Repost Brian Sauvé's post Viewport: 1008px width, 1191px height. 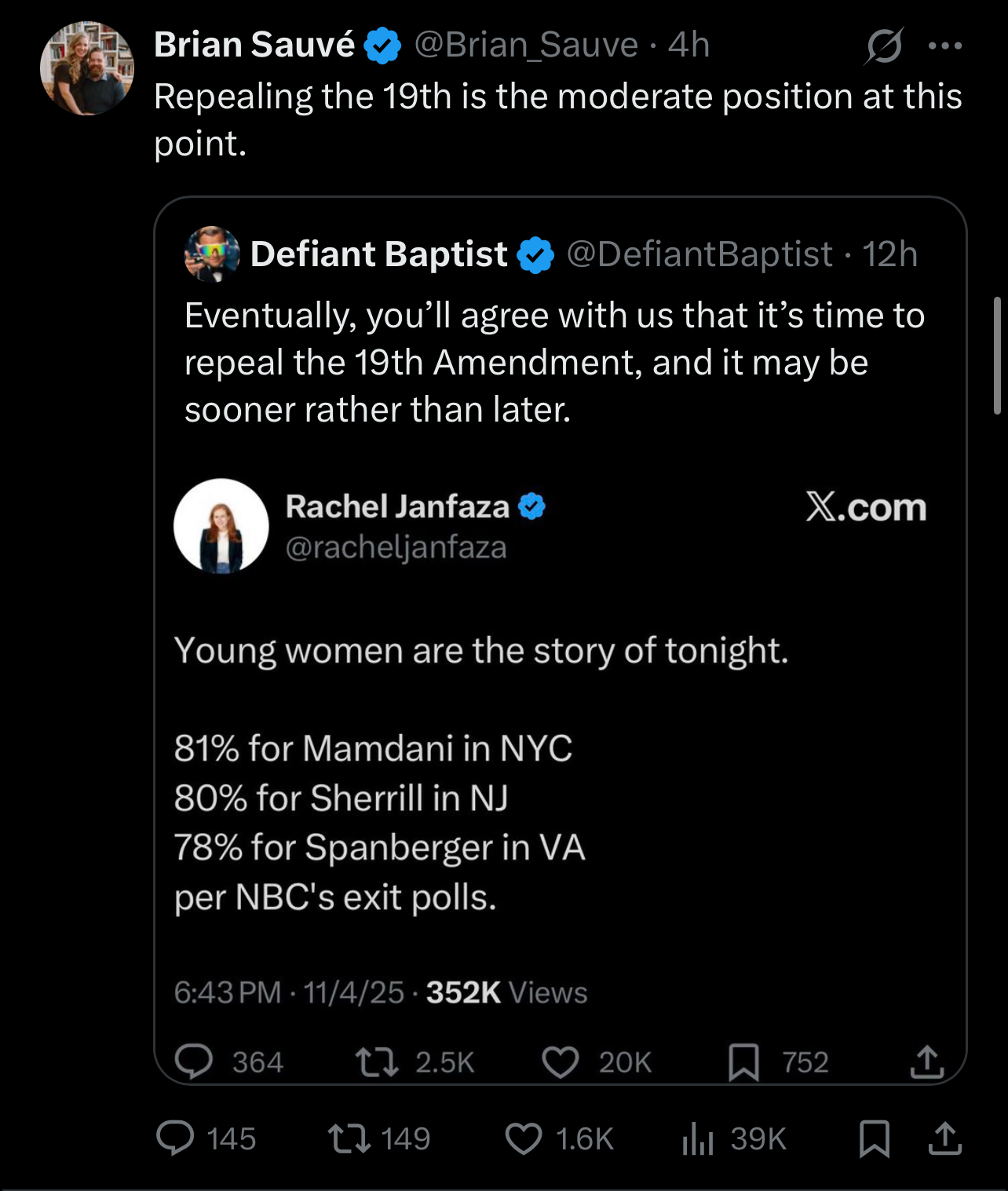coord(349,1138)
